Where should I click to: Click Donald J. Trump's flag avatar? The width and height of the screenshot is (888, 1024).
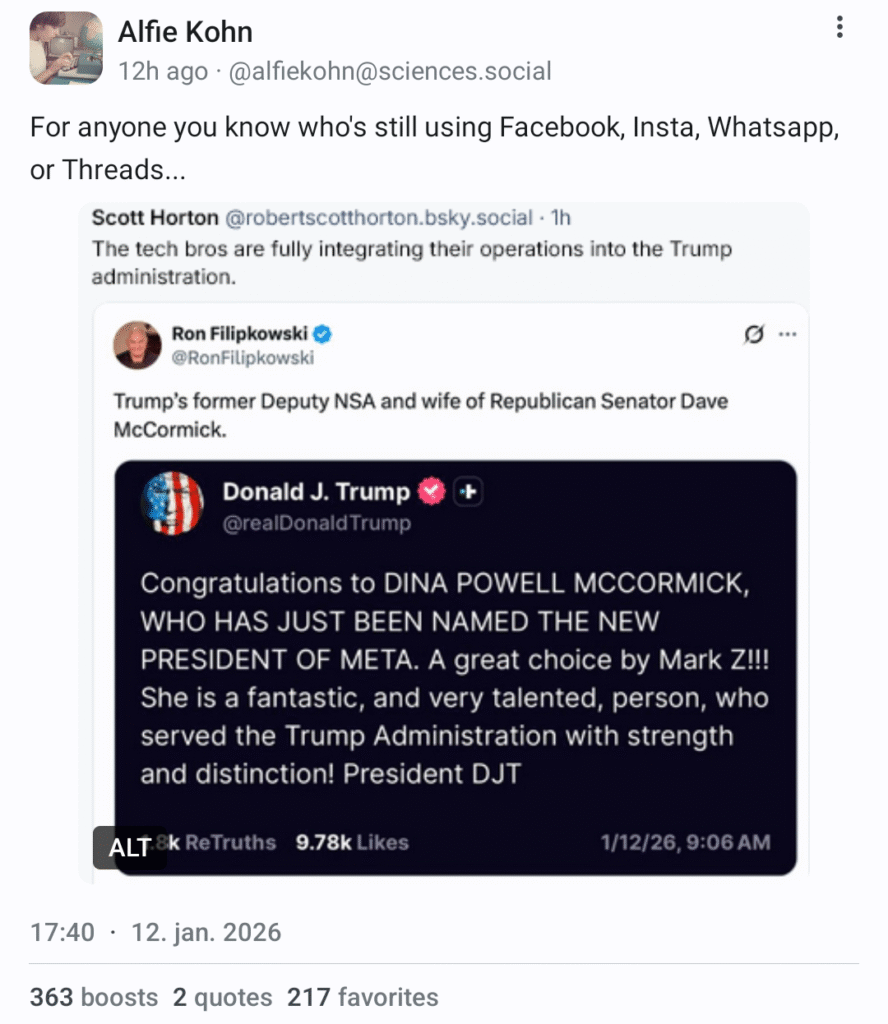[174, 503]
